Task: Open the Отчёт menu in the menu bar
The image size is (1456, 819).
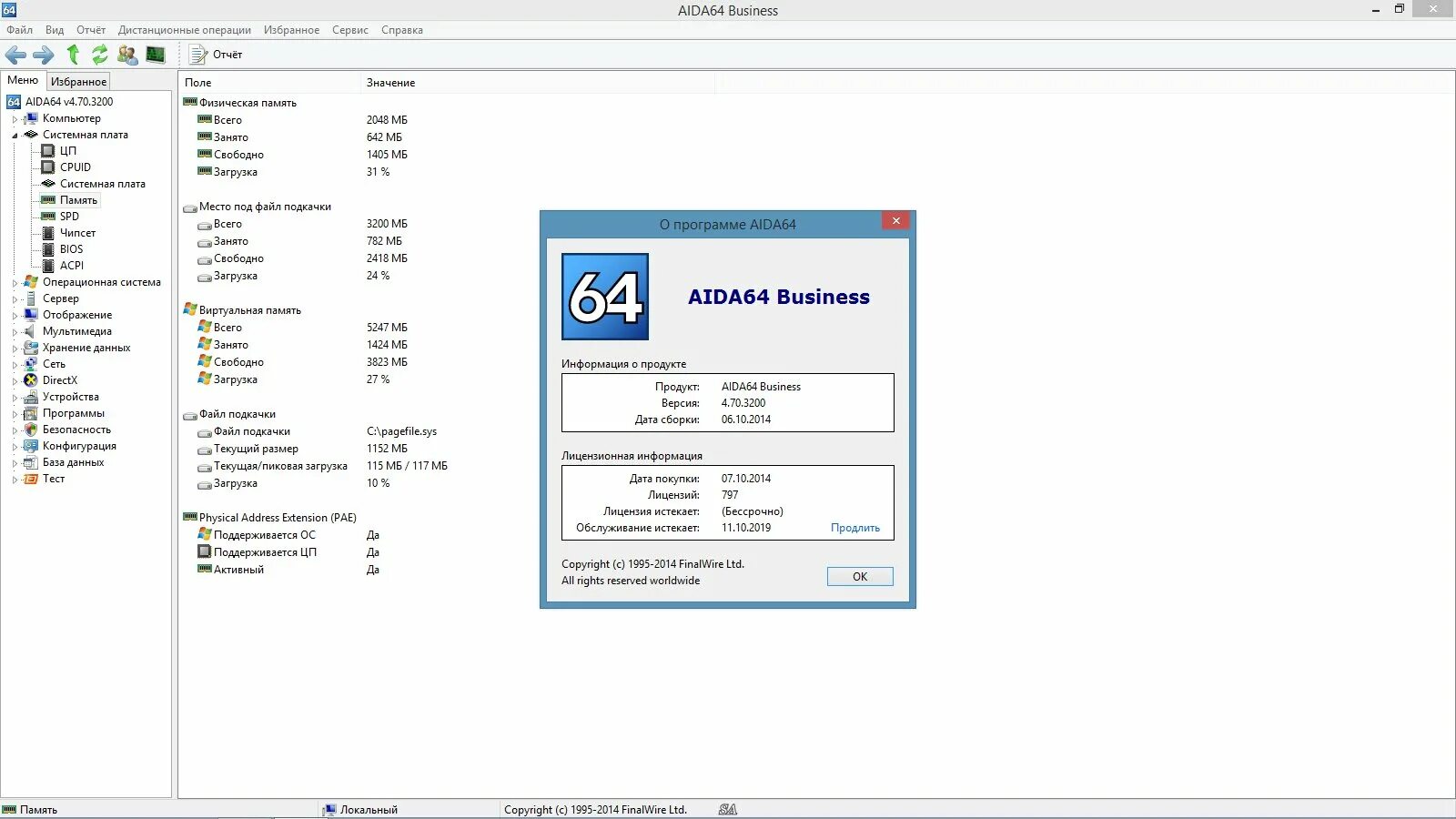Action: point(91,30)
